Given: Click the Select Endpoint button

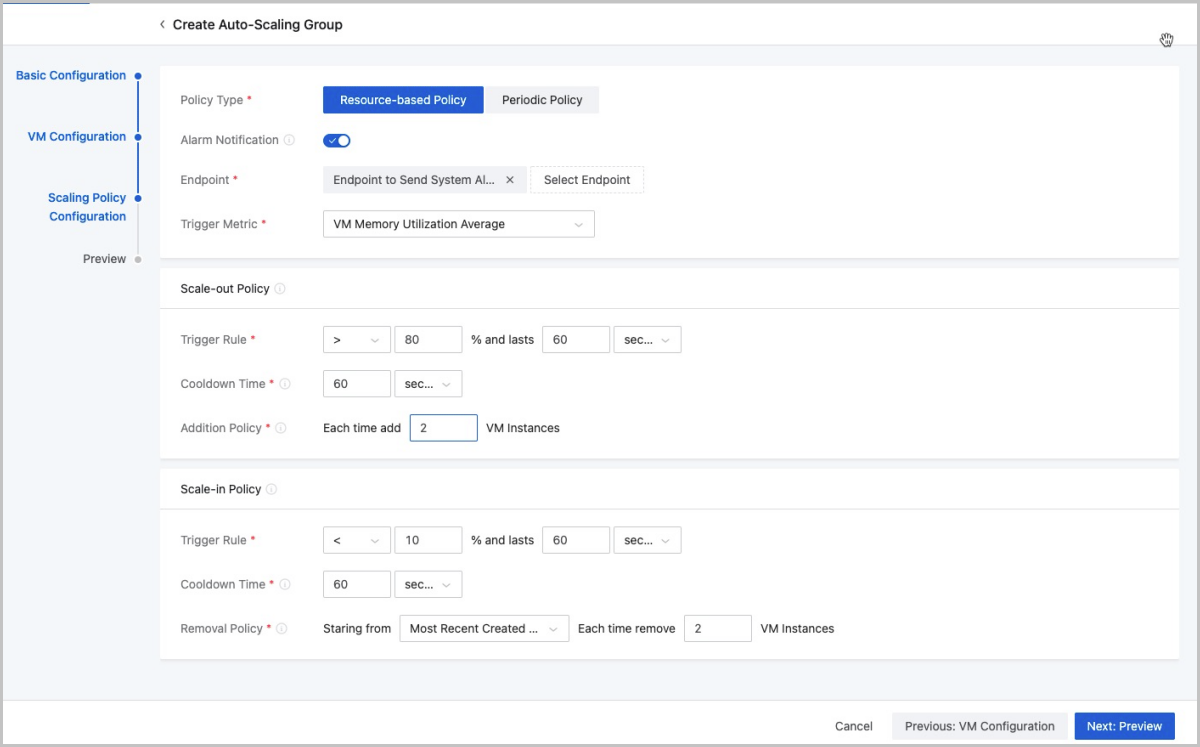Looking at the screenshot, I should point(587,180).
